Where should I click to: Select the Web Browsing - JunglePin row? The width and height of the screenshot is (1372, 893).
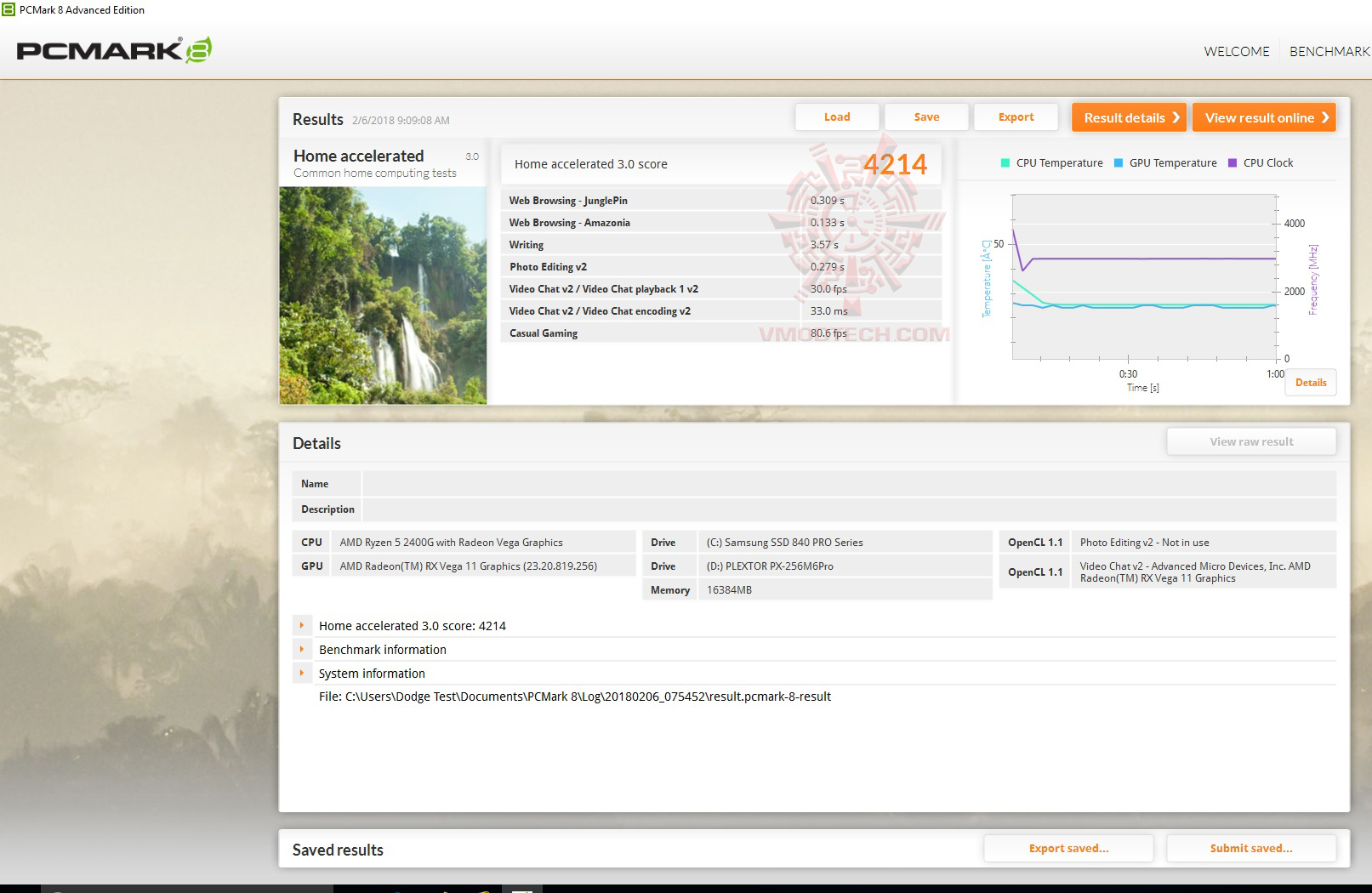pyautogui.click(x=721, y=201)
